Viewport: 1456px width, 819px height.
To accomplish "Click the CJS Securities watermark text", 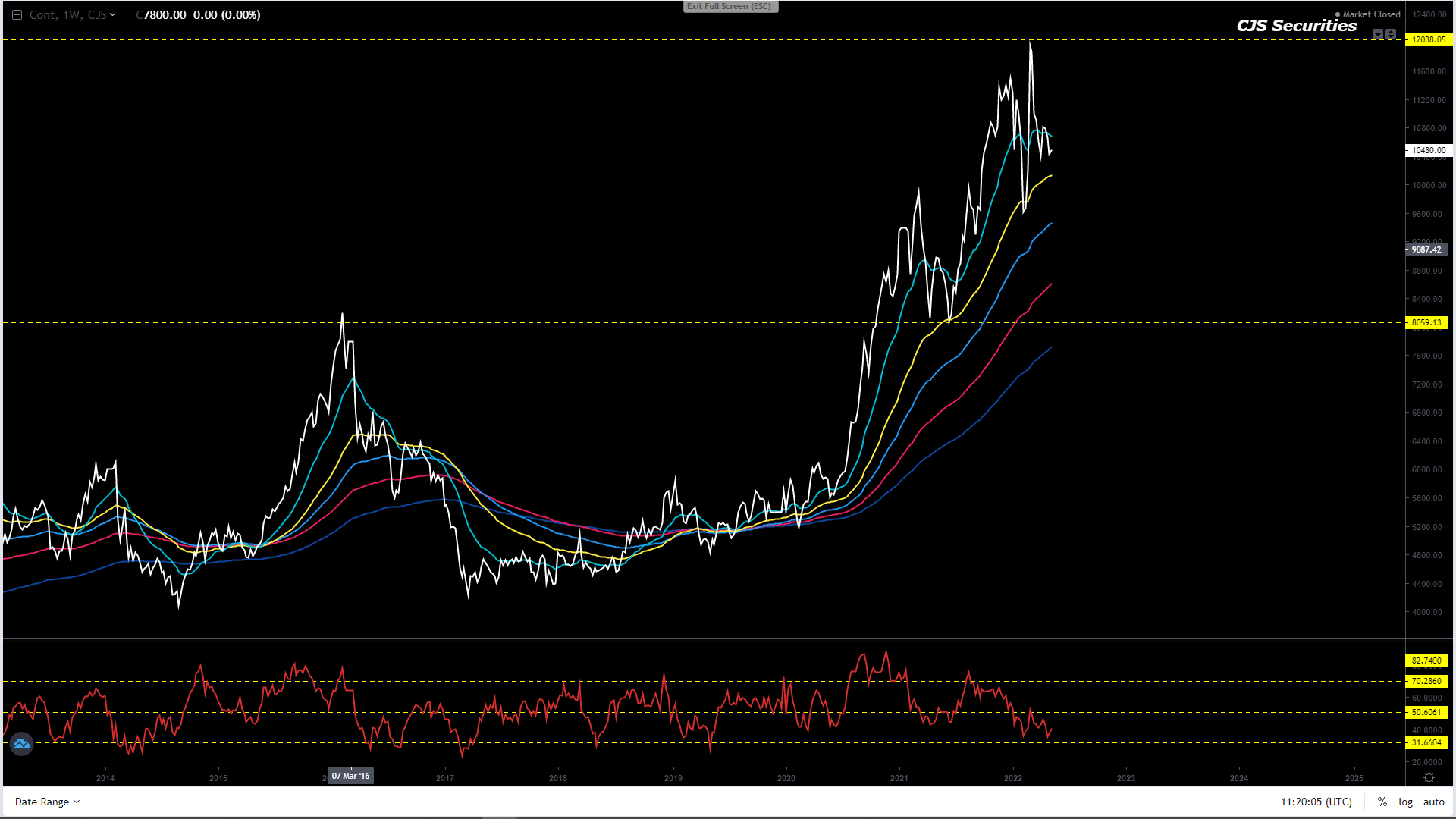I will pyautogui.click(x=1296, y=26).
